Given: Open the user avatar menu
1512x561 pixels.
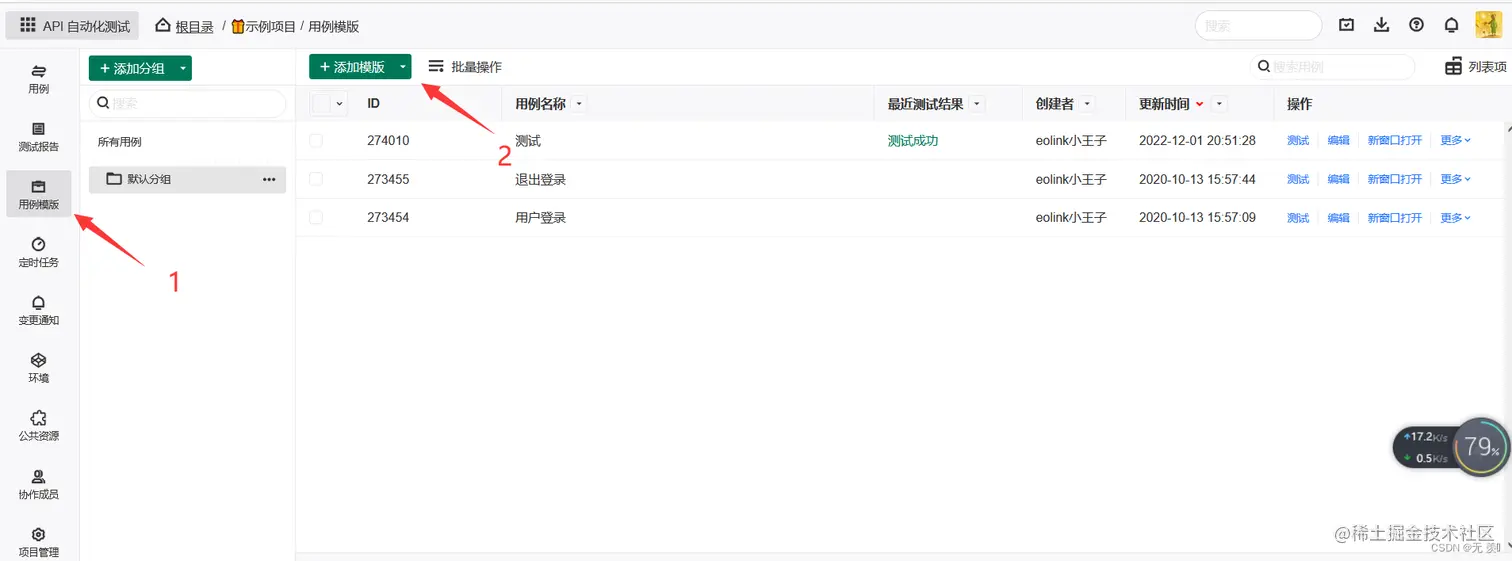Looking at the screenshot, I should click(x=1489, y=25).
